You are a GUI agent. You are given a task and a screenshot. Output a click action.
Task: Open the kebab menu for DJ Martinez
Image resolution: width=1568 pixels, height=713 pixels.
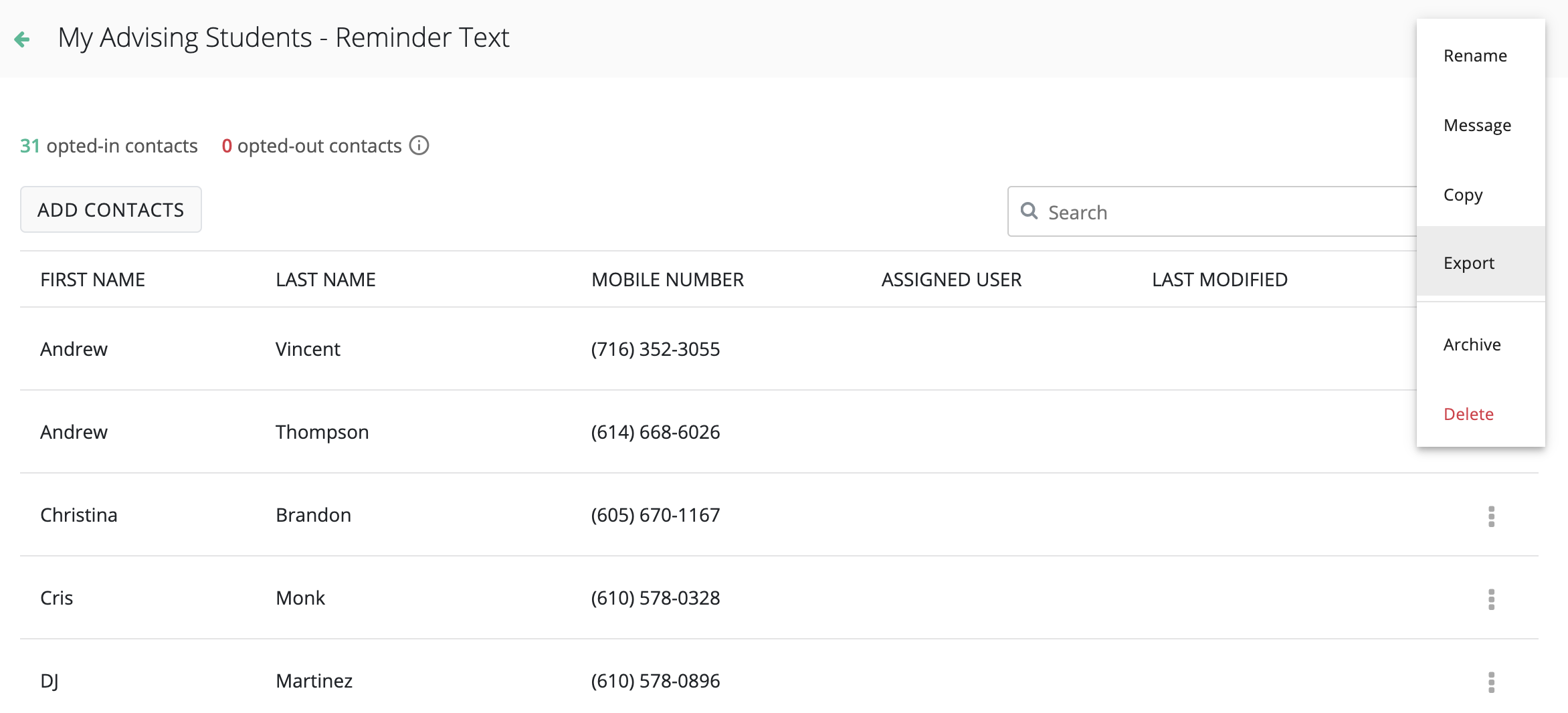(x=1491, y=682)
